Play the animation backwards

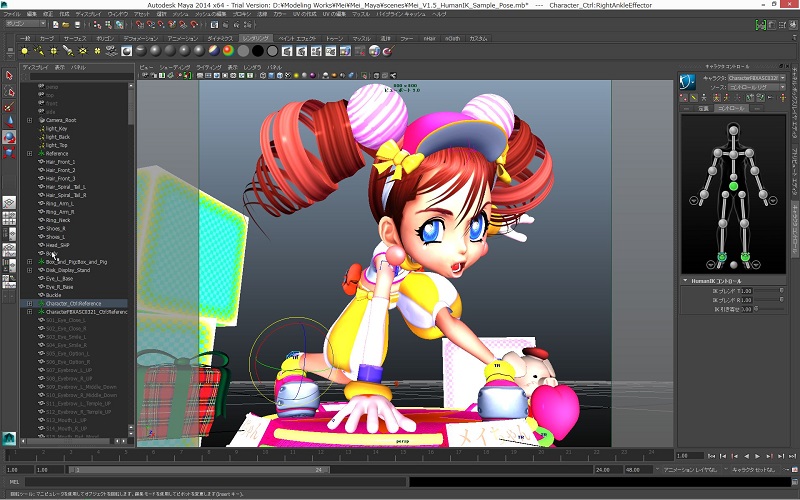click(746, 456)
